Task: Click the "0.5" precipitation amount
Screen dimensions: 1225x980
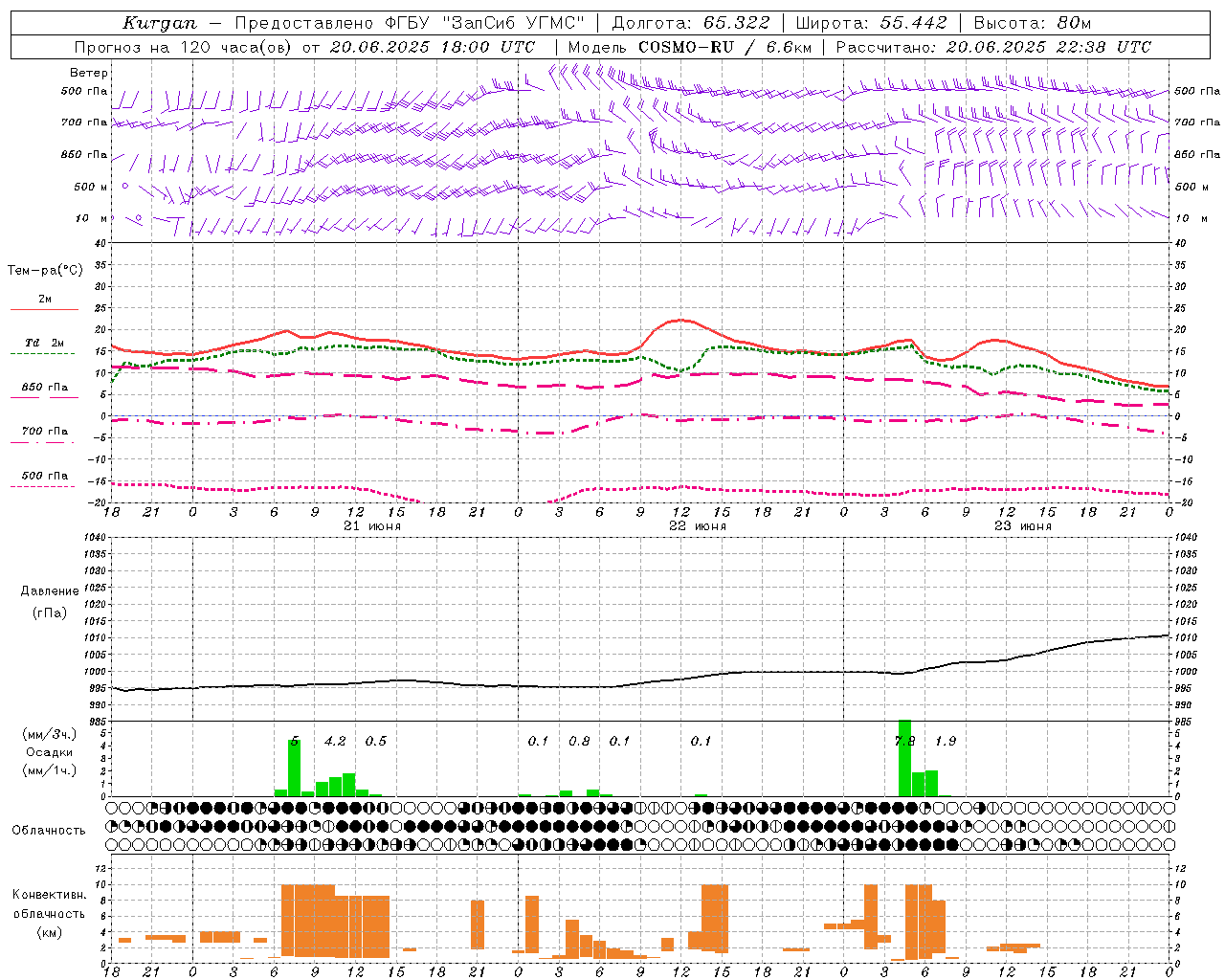Action: pyautogui.click(x=376, y=741)
